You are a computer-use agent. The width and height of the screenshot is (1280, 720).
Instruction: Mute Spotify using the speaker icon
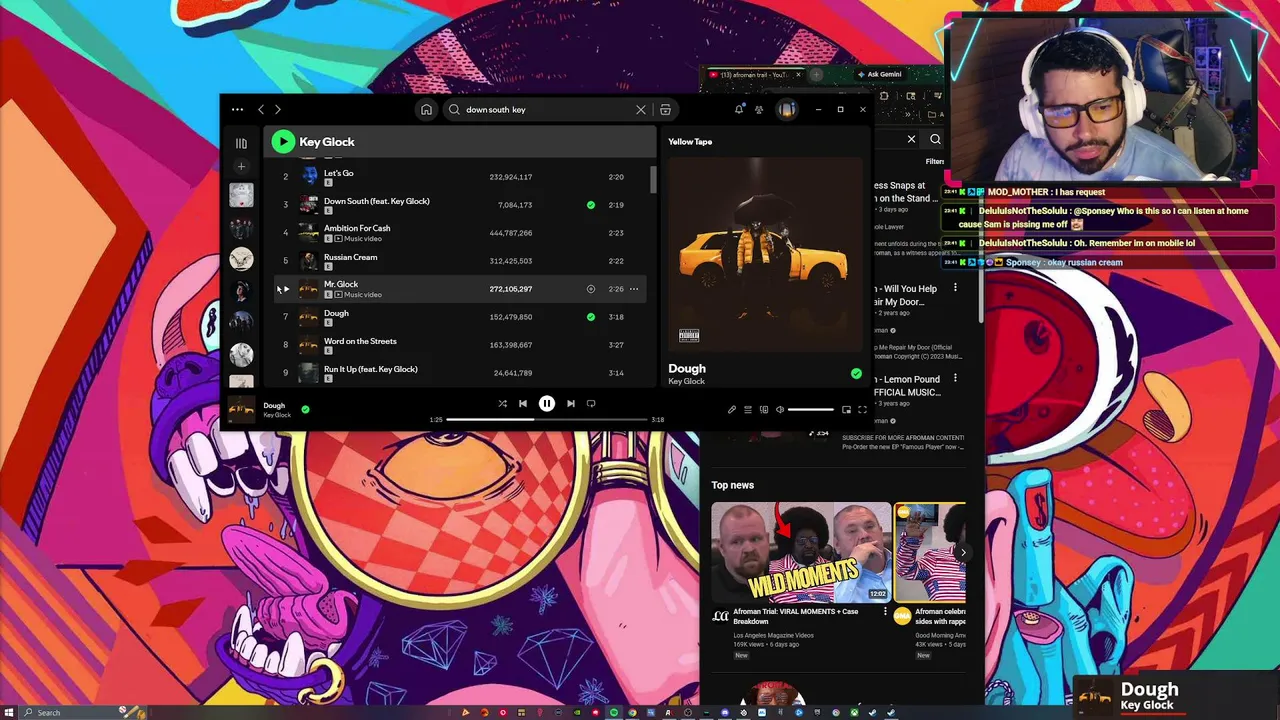pos(780,410)
